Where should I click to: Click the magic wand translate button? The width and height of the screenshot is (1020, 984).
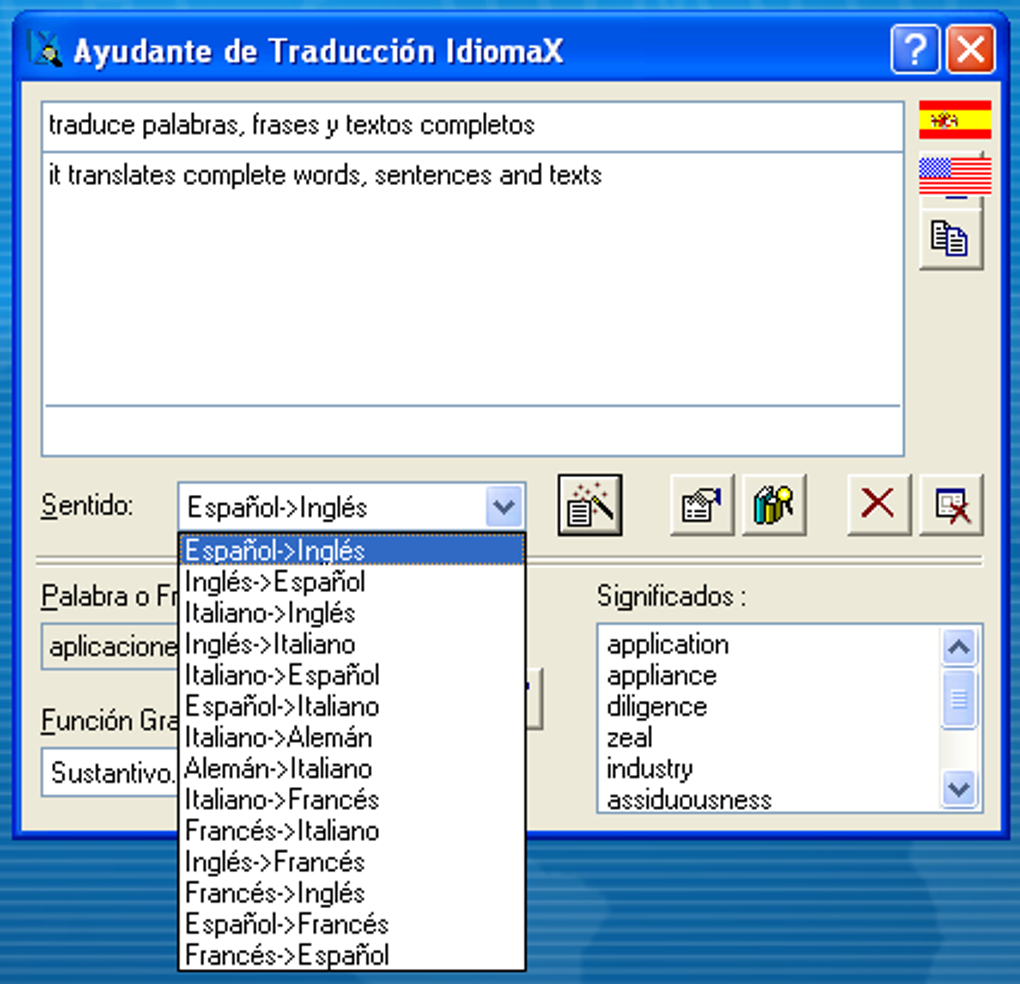(590, 505)
